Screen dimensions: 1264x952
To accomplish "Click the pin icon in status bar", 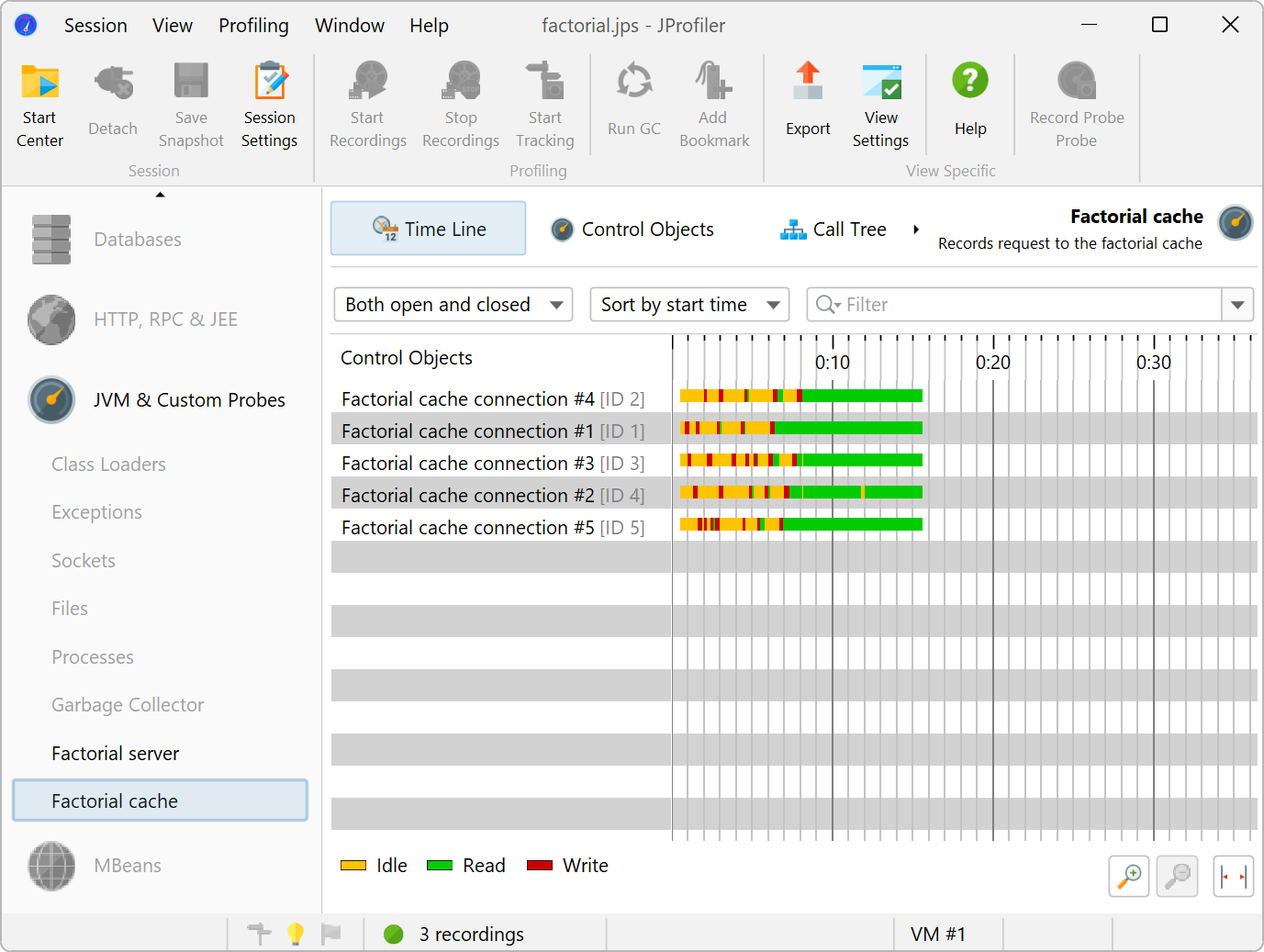I will (x=260, y=934).
